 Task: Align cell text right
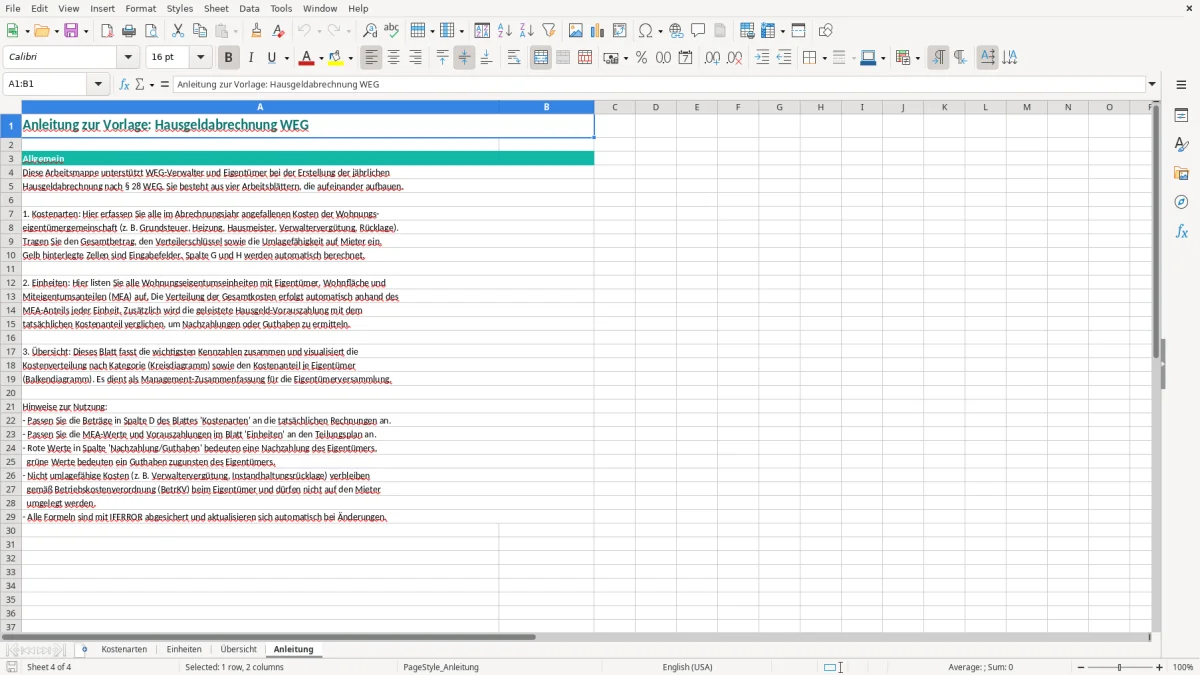pyautogui.click(x=415, y=58)
